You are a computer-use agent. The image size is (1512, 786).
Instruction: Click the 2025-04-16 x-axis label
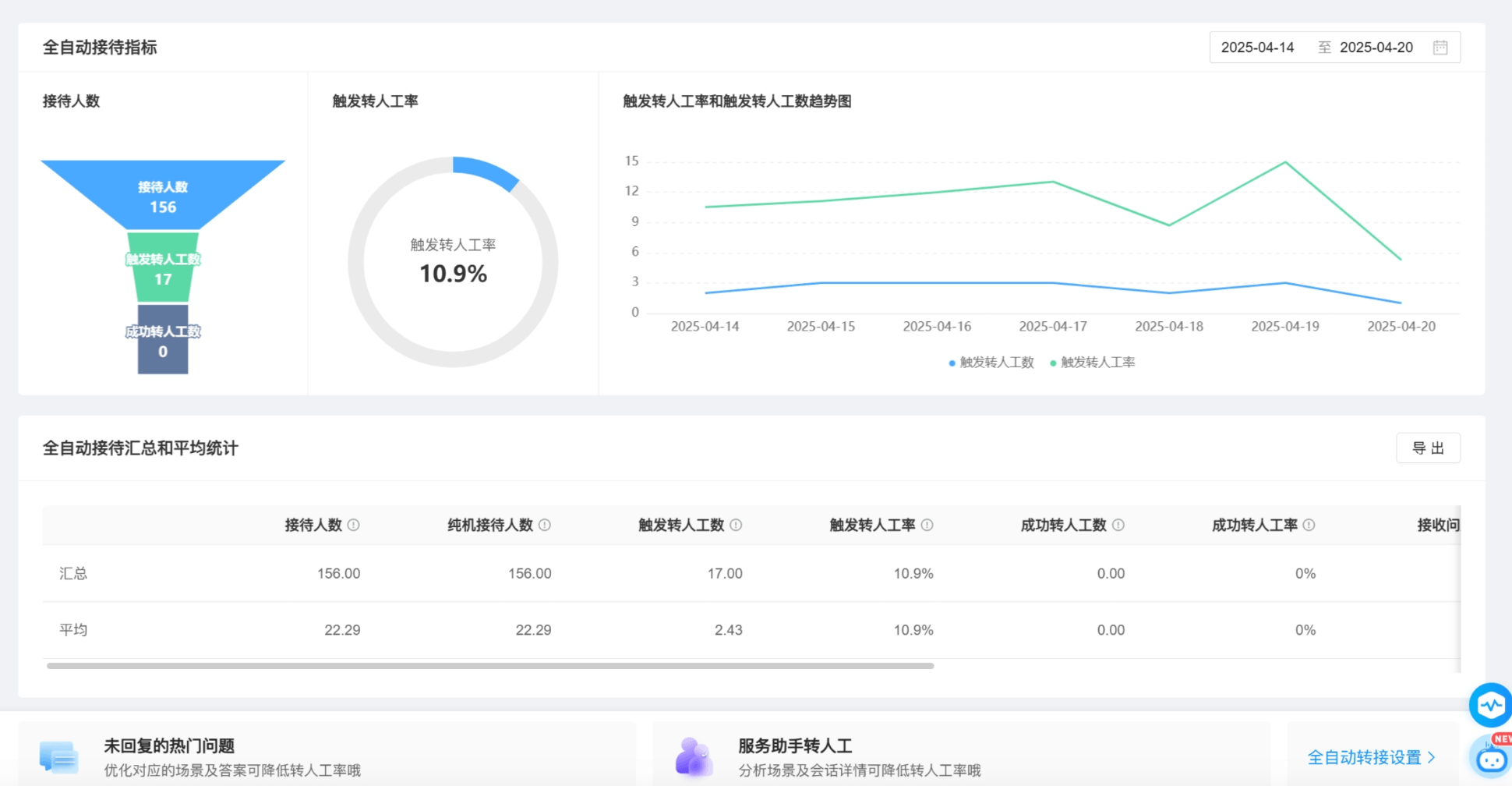[937, 327]
